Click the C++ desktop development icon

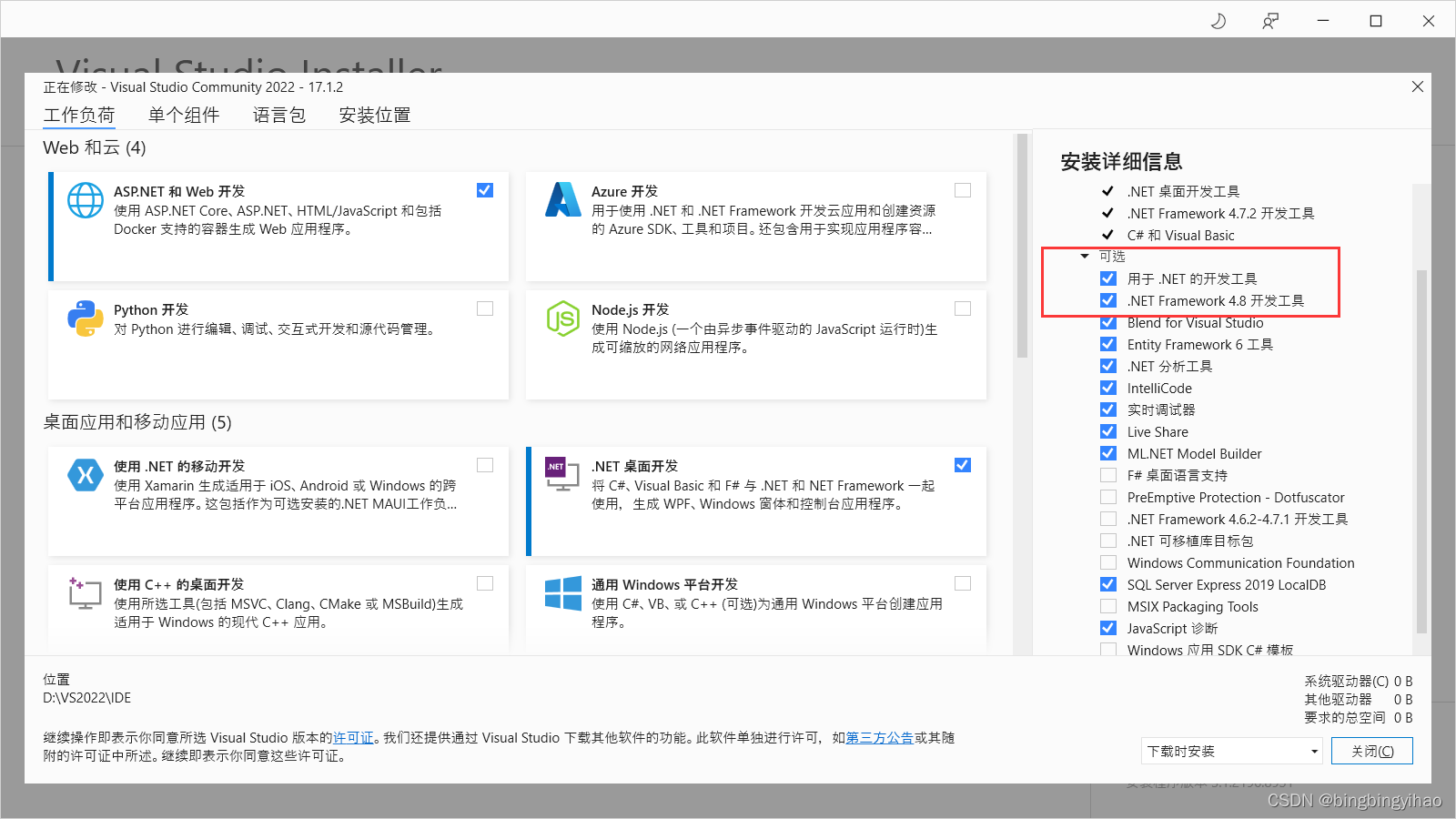click(x=86, y=592)
